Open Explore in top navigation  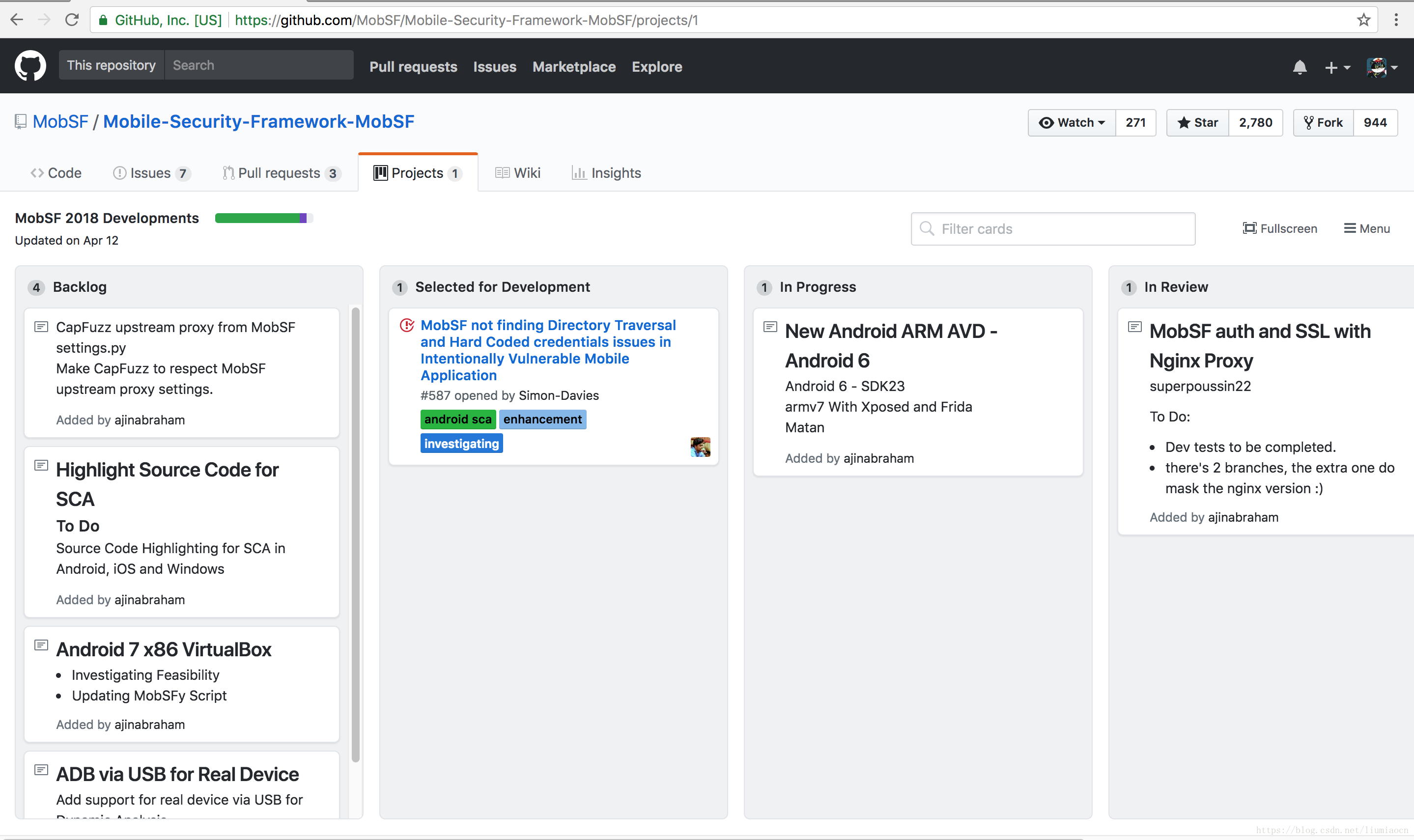656,67
